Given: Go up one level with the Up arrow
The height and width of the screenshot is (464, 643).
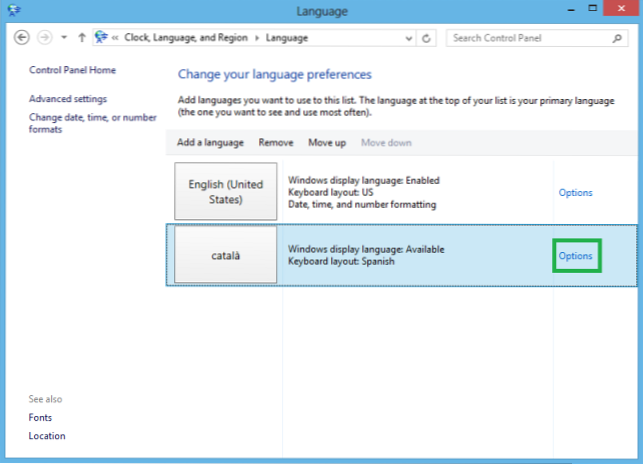Looking at the screenshot, I should click(x=81, y=38).
